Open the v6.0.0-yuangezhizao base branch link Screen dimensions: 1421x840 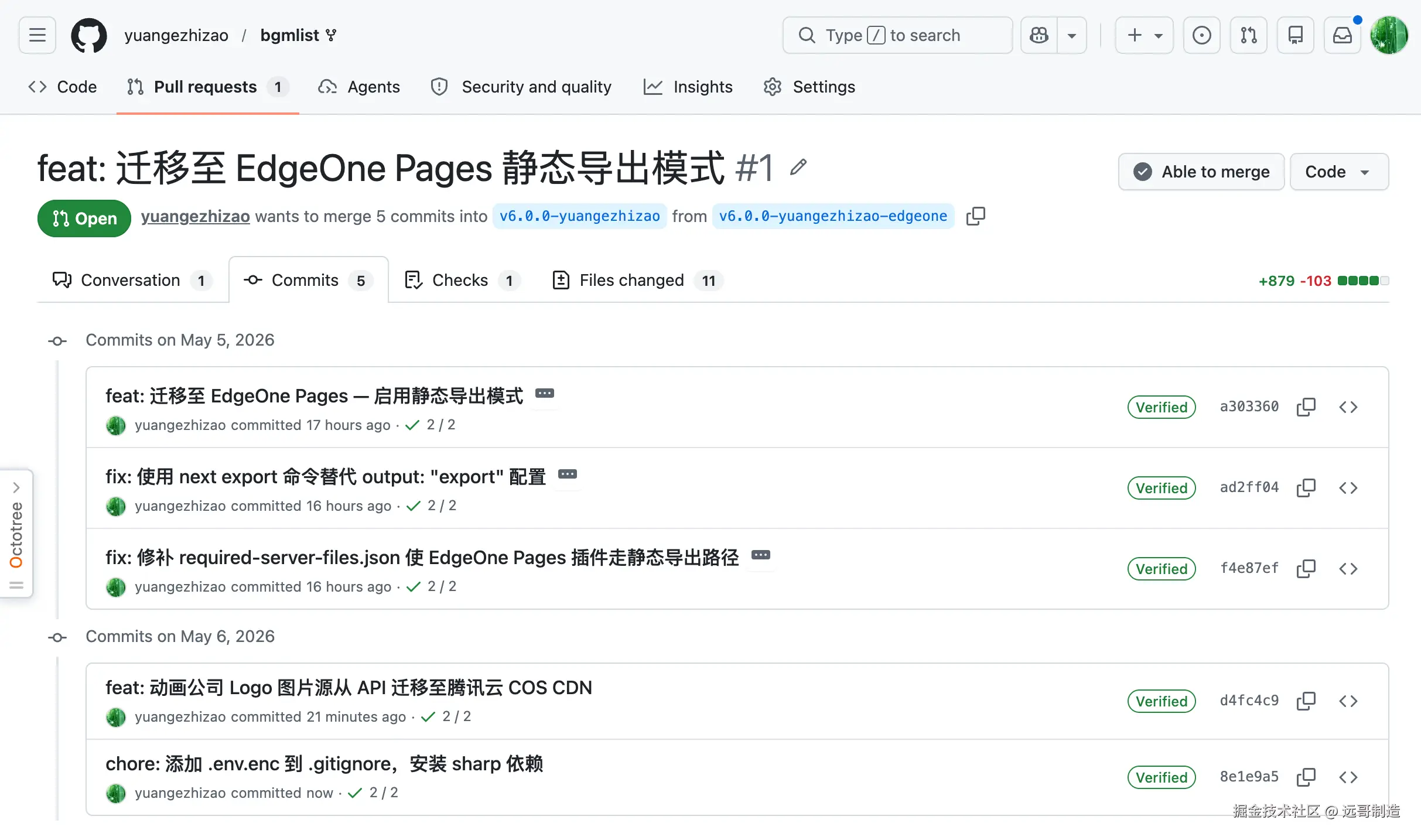580,216
